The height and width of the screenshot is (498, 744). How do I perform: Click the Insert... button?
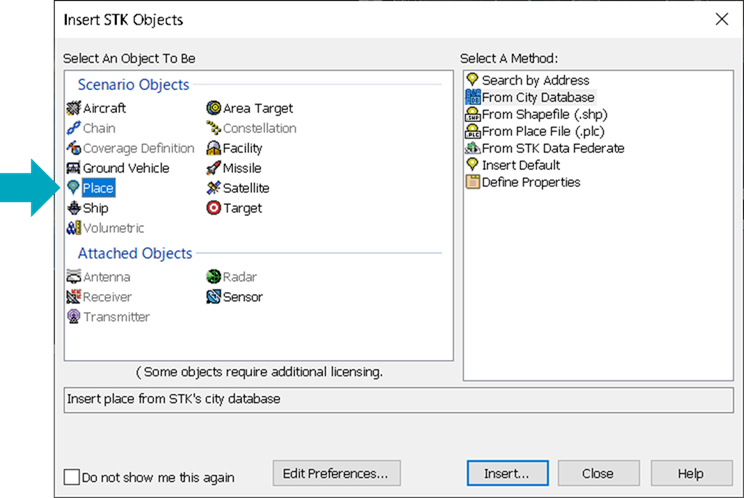[507, 473]
